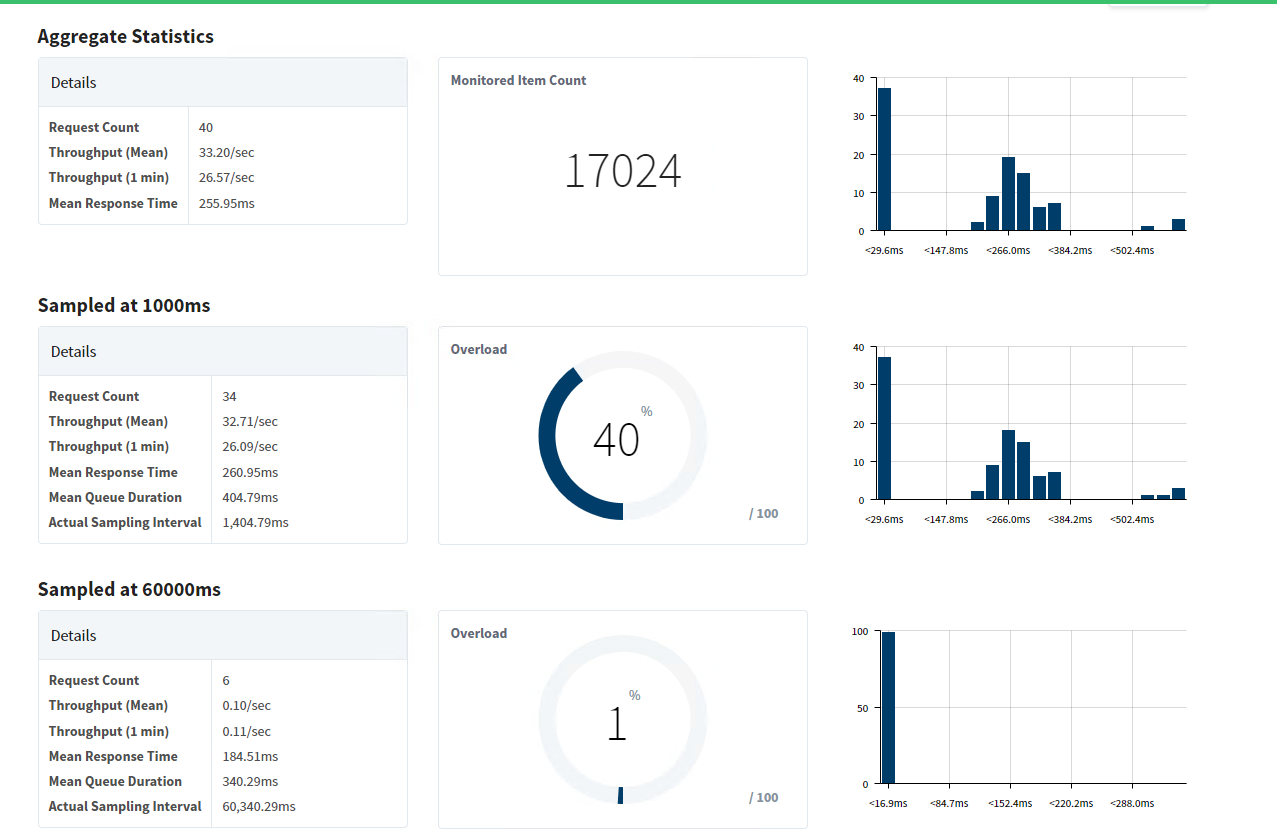Select the 17024 monitored item count number
The width and height of the screenshot is (1277, 837).
point(623,171)
